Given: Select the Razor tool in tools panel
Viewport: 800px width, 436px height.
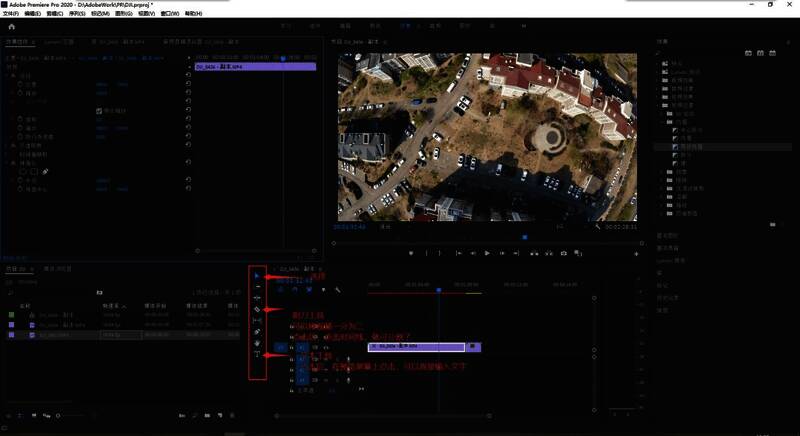Looking at the screenshot, I should point(258,310).
